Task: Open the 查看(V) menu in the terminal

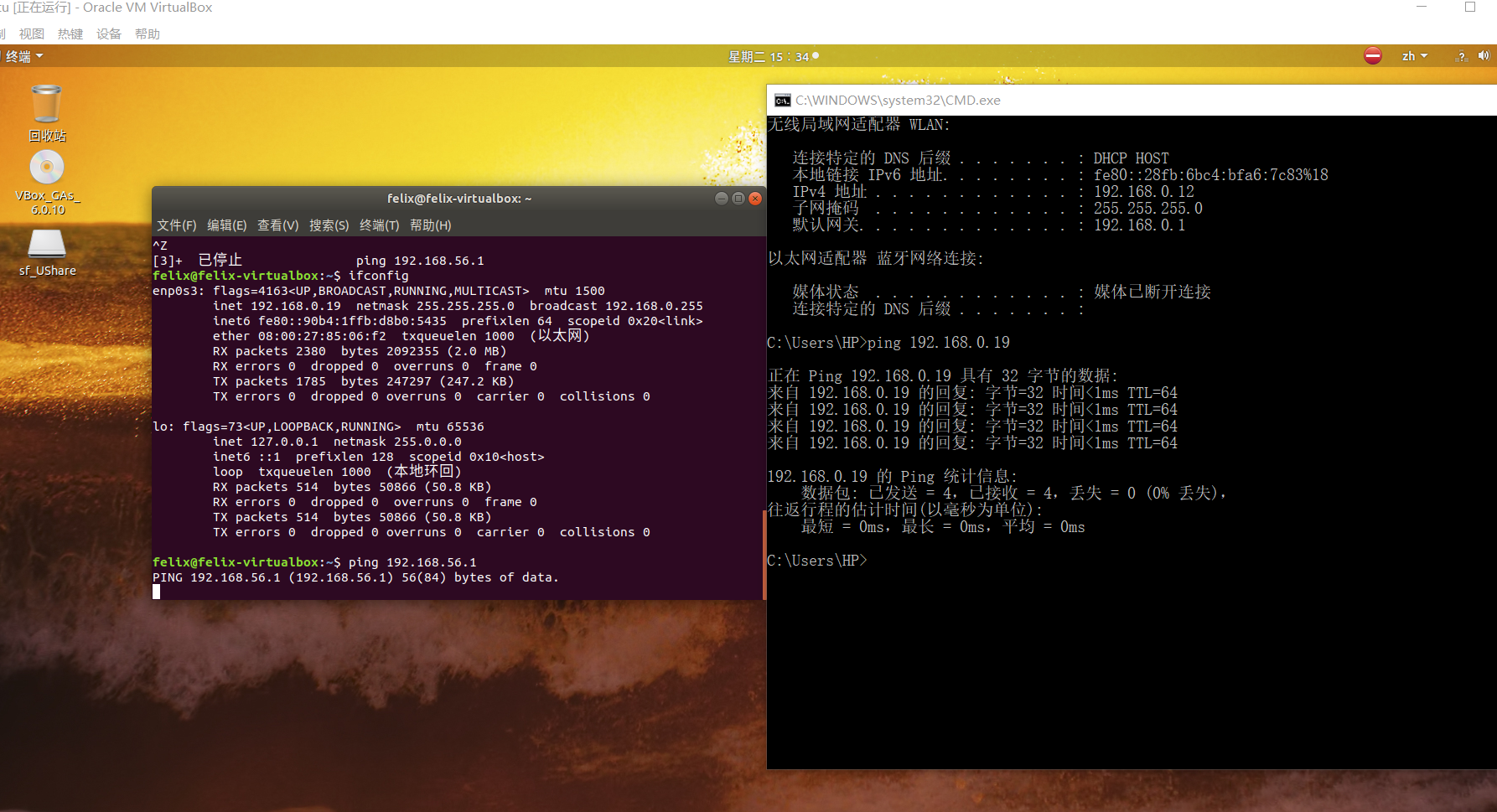Action: pyautogui.click(x=277, y=225)
